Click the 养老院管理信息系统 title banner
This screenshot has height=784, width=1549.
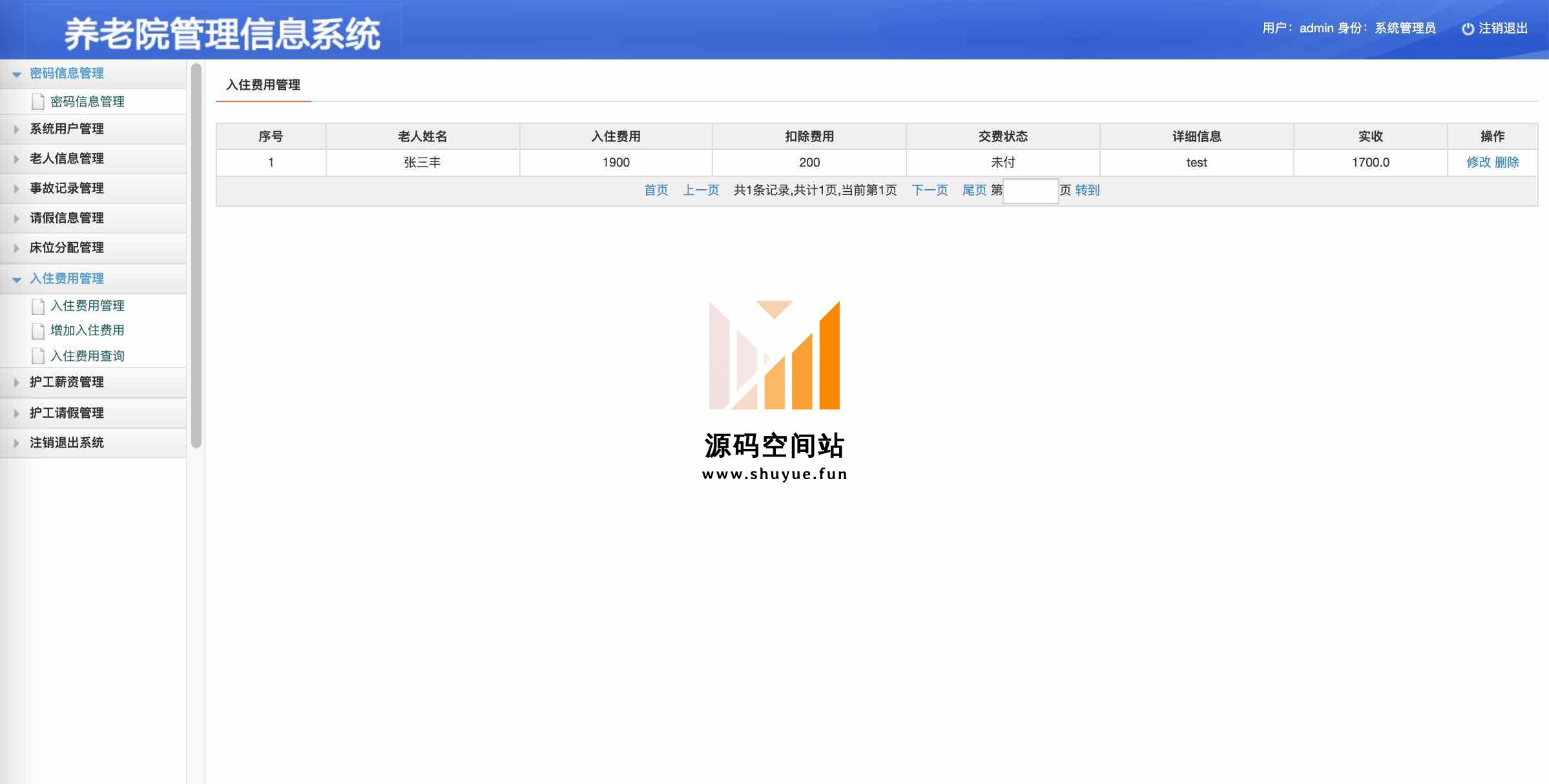(222, 34)
